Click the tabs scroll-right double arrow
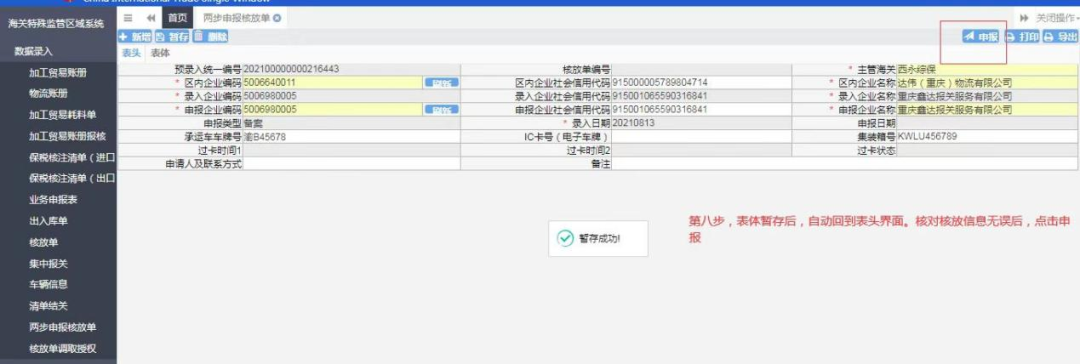 1024,18
